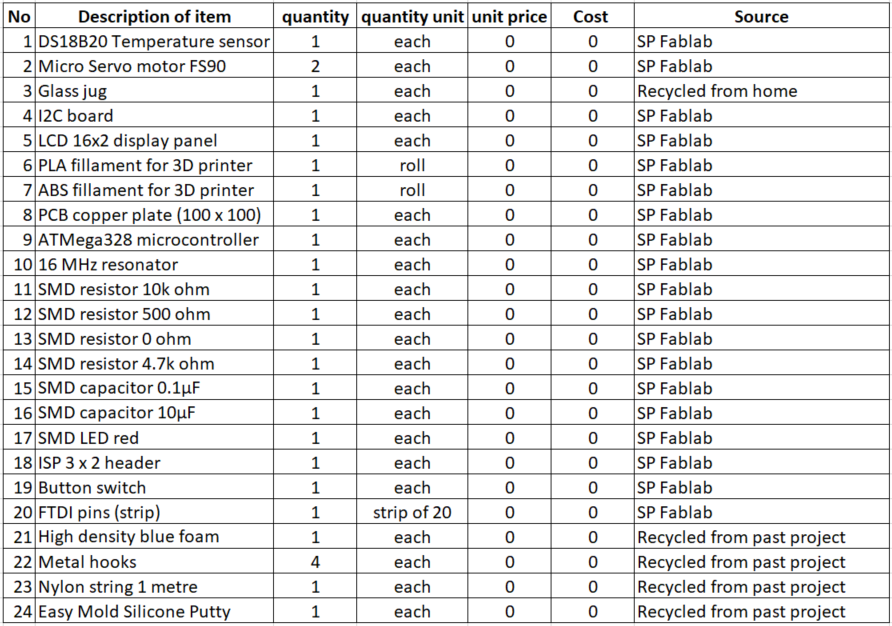This screenshot has width=892, height=626.
Task: Click the 'Source' column header
Action: pyautogui.click(x=761, y=17)
